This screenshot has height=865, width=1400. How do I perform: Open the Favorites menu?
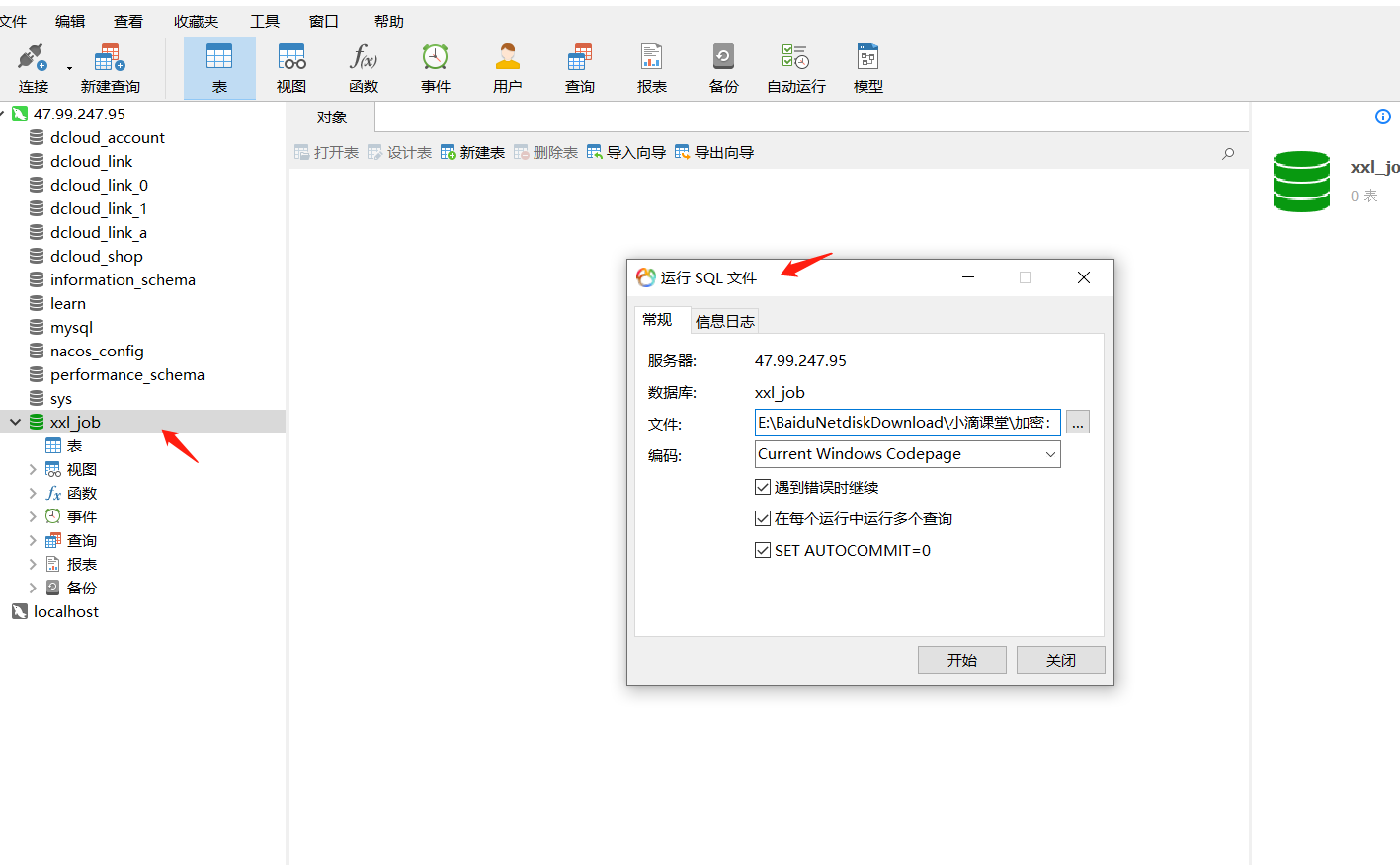point(196,21)
